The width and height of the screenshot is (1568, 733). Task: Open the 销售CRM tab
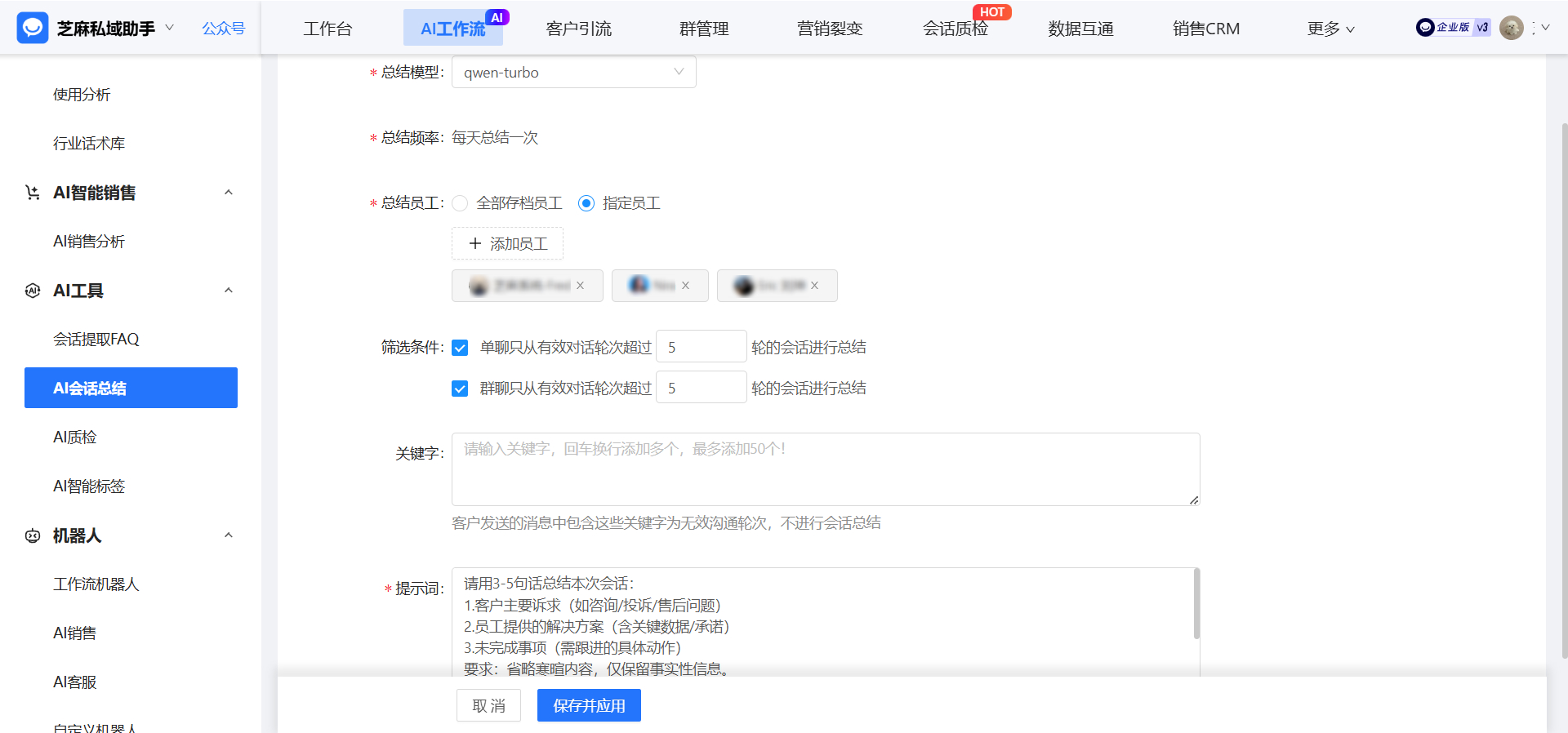tap(1206, 29)
